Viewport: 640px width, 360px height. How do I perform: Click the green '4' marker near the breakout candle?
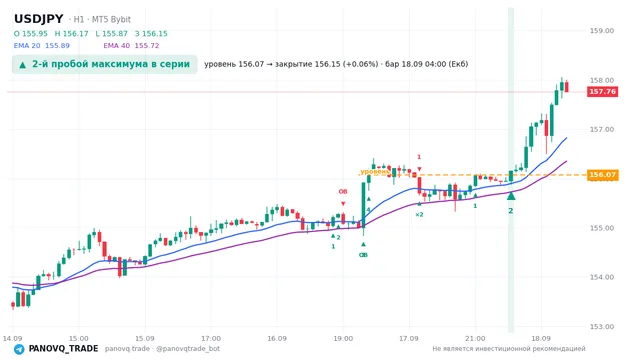click(x=368, y=210)
